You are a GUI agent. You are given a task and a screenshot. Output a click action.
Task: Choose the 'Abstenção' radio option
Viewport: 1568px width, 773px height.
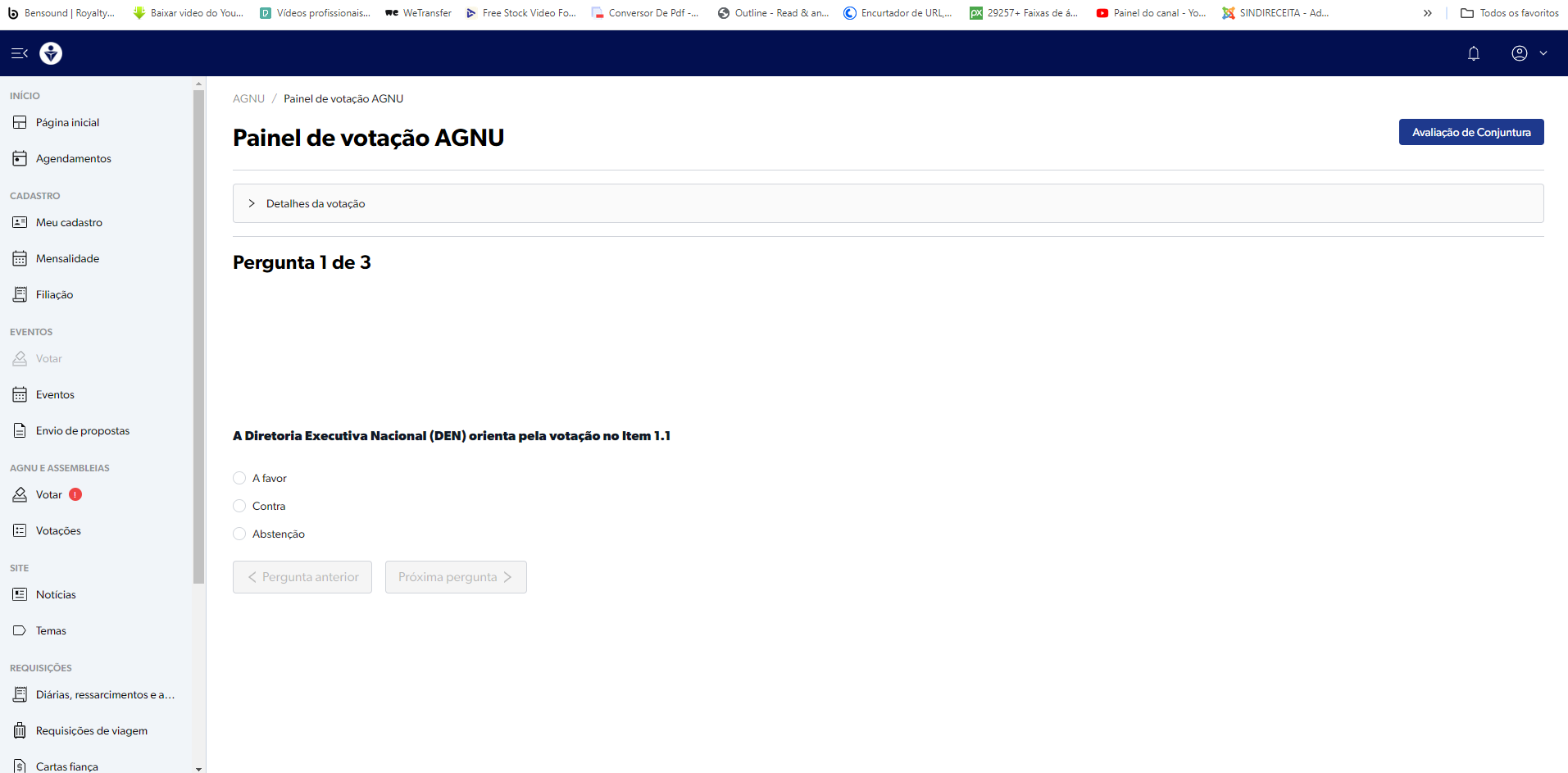[239, 534]
